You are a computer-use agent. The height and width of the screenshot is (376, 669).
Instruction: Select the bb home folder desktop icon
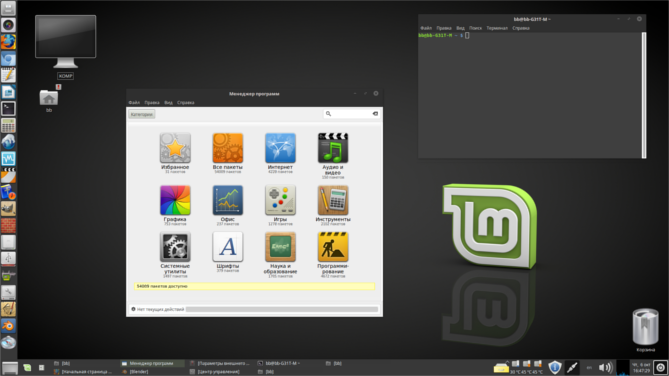[49, 99]
